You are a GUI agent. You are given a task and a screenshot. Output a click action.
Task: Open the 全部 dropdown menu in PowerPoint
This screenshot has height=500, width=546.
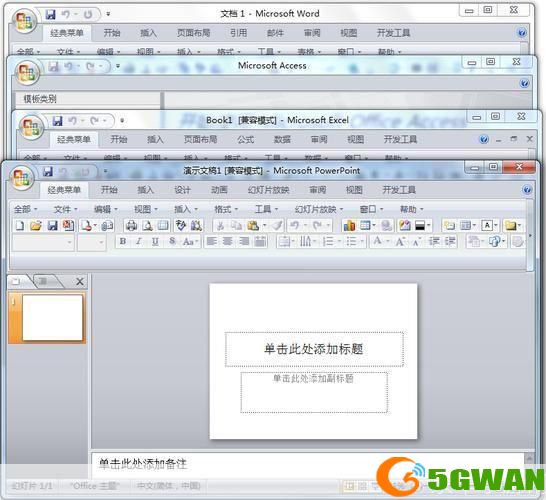25,209
